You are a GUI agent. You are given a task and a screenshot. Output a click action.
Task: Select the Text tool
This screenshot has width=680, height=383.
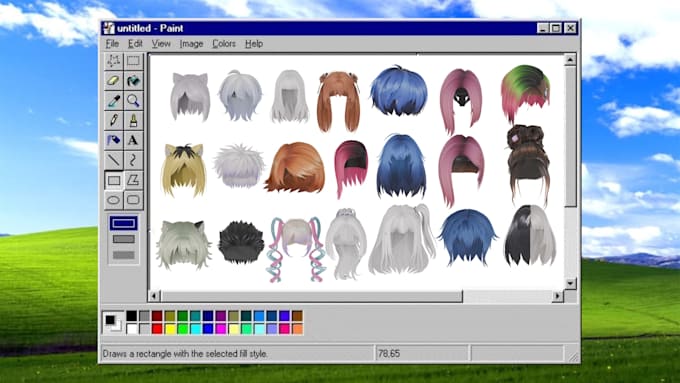(133, 140)
